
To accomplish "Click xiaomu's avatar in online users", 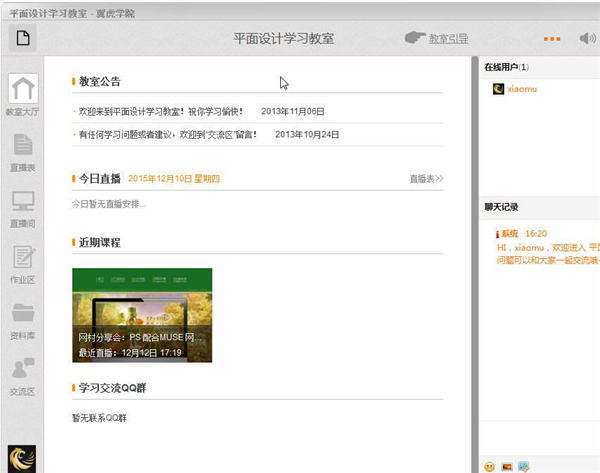I will click(x=498, y=89).
